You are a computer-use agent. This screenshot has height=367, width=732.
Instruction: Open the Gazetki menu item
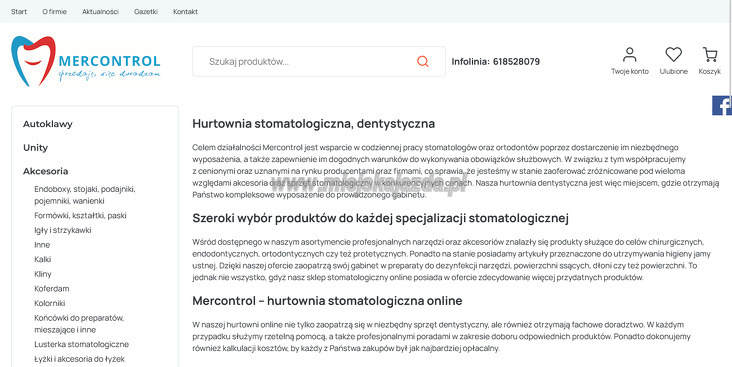[x=146, y=12]
